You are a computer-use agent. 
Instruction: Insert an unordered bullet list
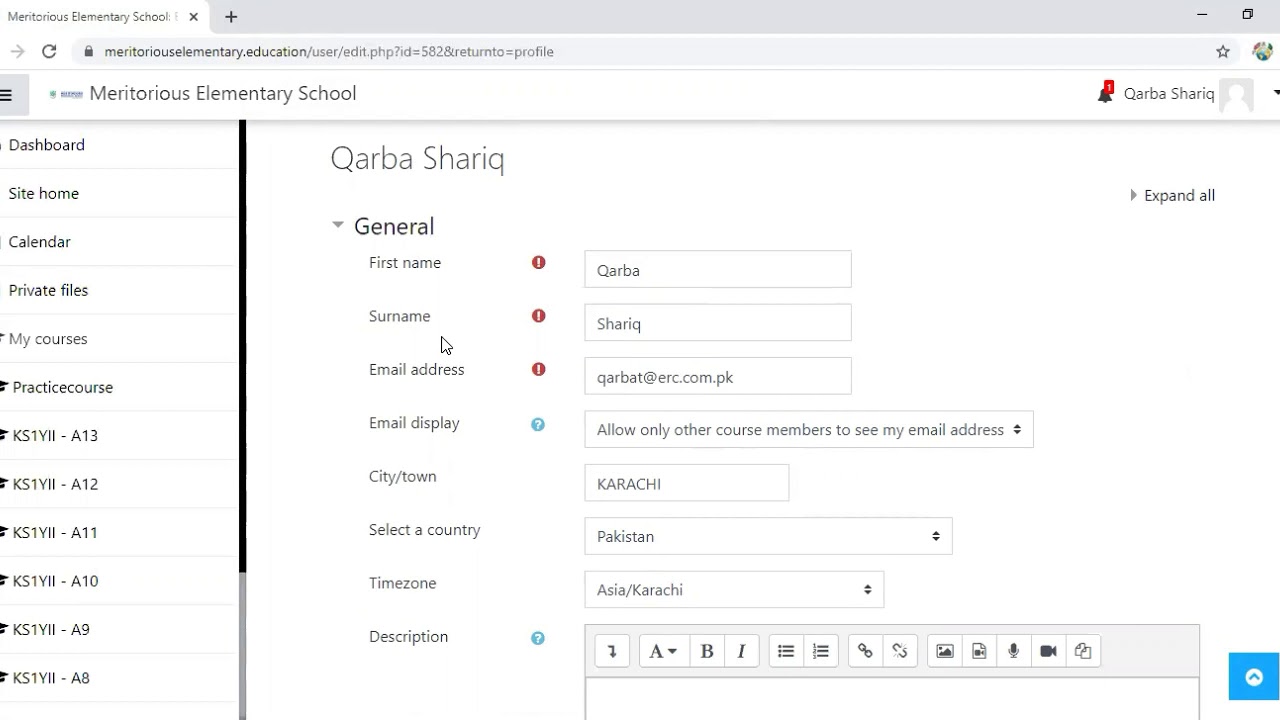coord(786,651)
